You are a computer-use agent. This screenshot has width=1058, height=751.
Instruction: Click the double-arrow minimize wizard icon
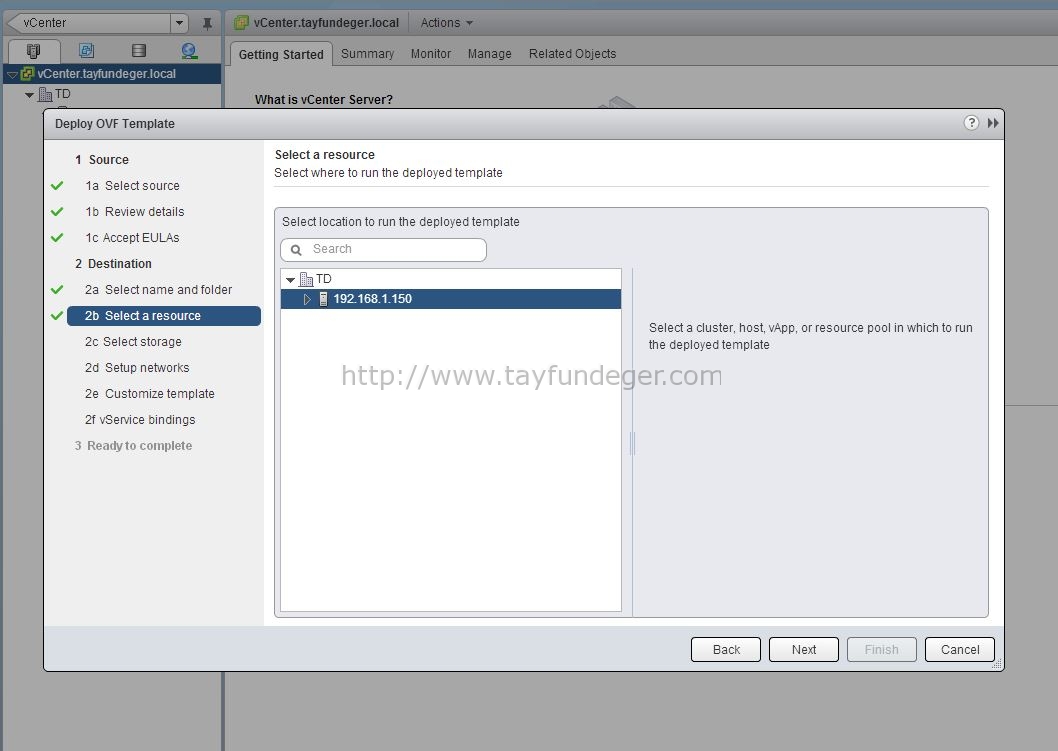coord(993,123)
